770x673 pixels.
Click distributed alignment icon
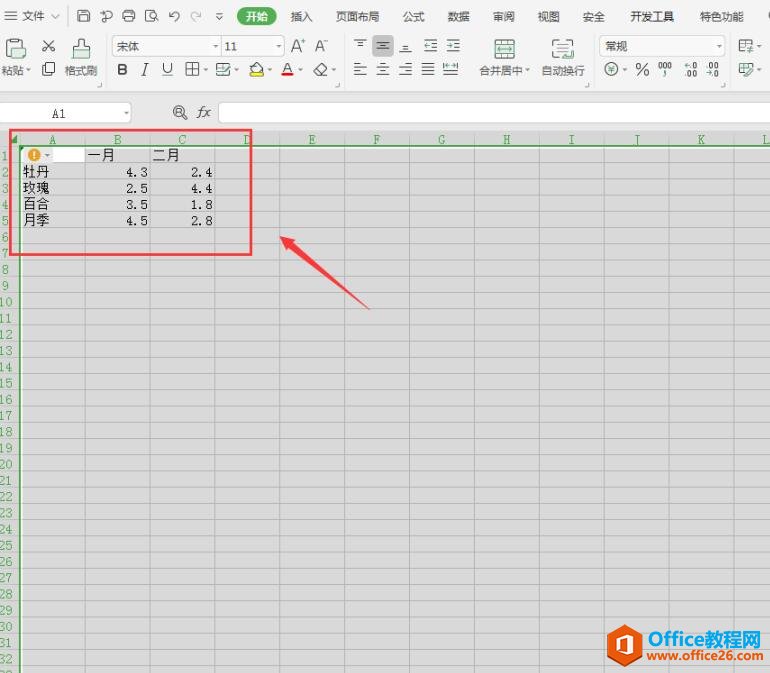coord(450,69)
